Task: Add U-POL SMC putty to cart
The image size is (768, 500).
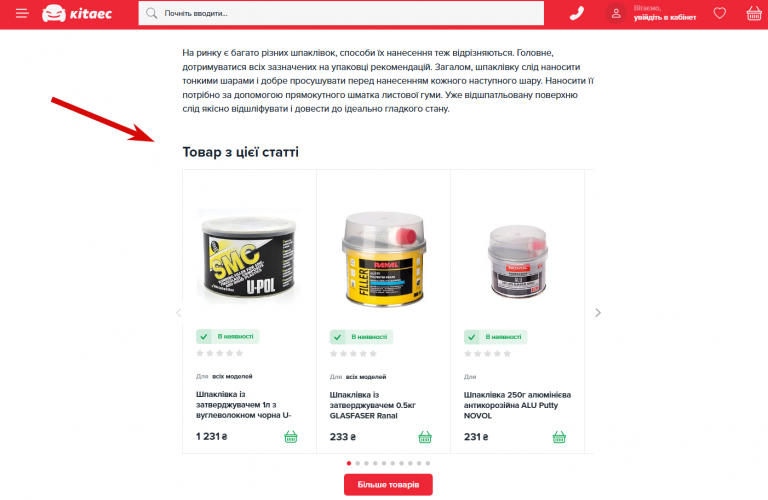Action: tap(290, 436)
